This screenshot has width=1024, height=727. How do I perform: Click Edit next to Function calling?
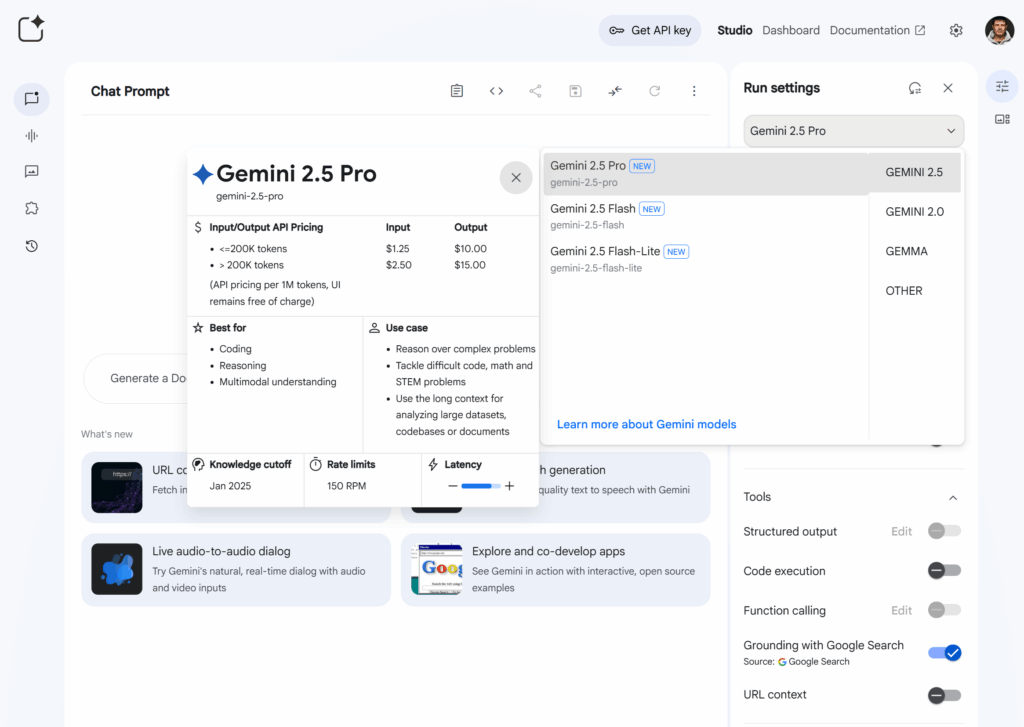pos(901,611)
